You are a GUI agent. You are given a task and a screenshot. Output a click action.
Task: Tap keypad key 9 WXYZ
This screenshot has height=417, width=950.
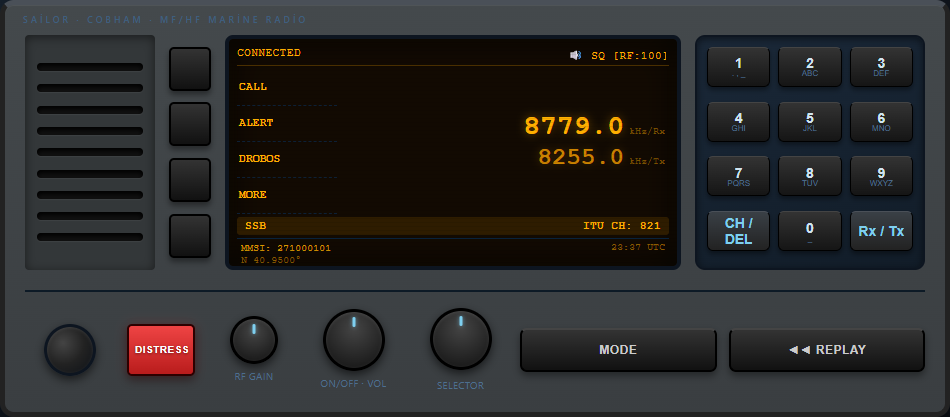pos(881,176)
